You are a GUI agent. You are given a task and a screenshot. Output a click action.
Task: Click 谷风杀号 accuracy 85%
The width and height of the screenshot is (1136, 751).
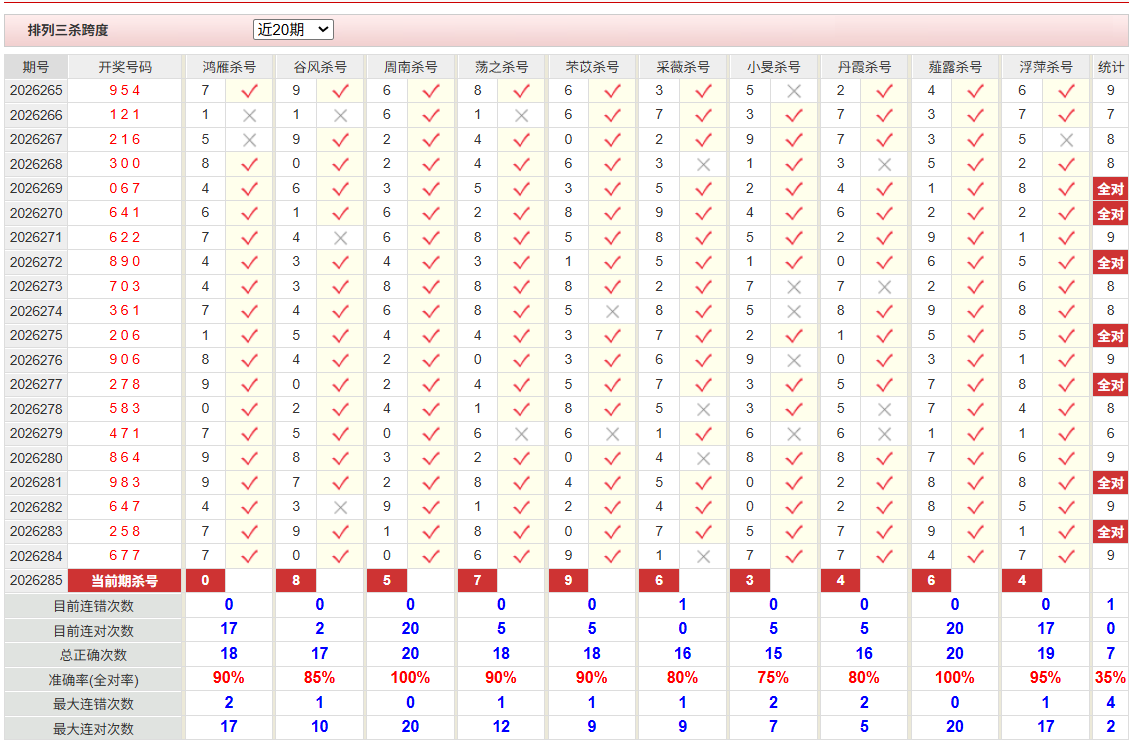pyautogui.click(x=320, y=678)
